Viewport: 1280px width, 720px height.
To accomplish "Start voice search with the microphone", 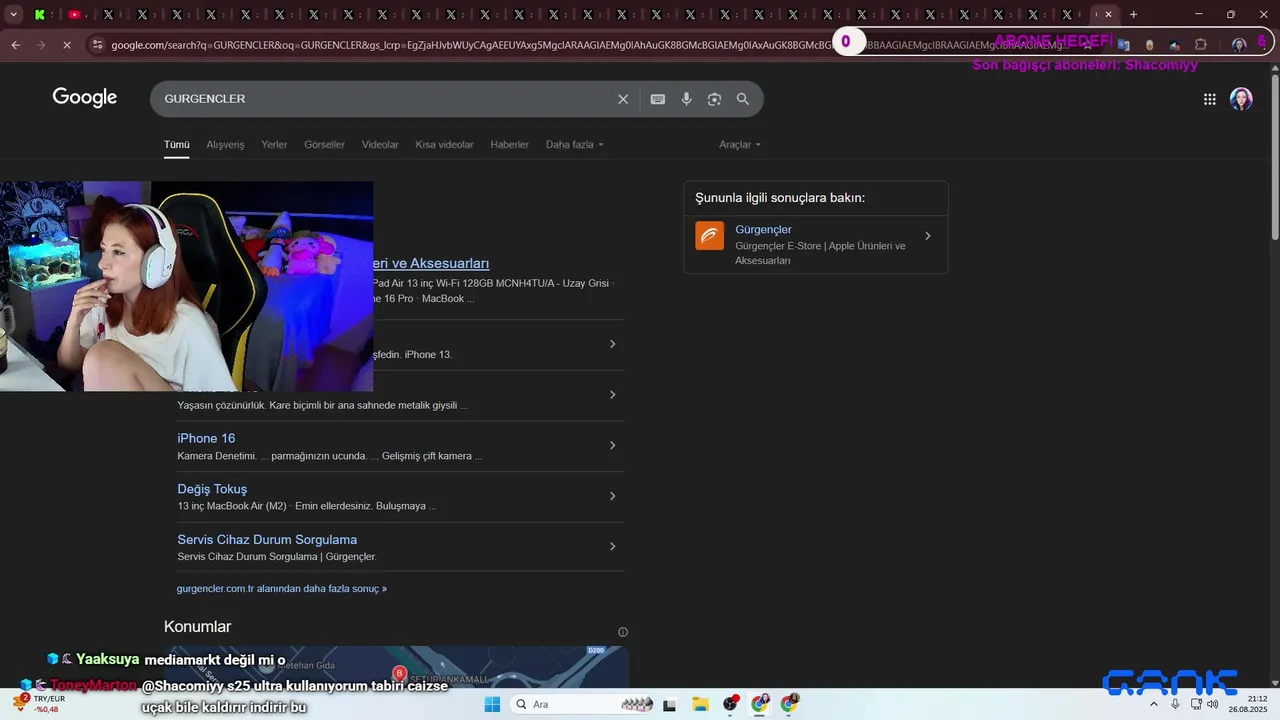I will point(686,99).
